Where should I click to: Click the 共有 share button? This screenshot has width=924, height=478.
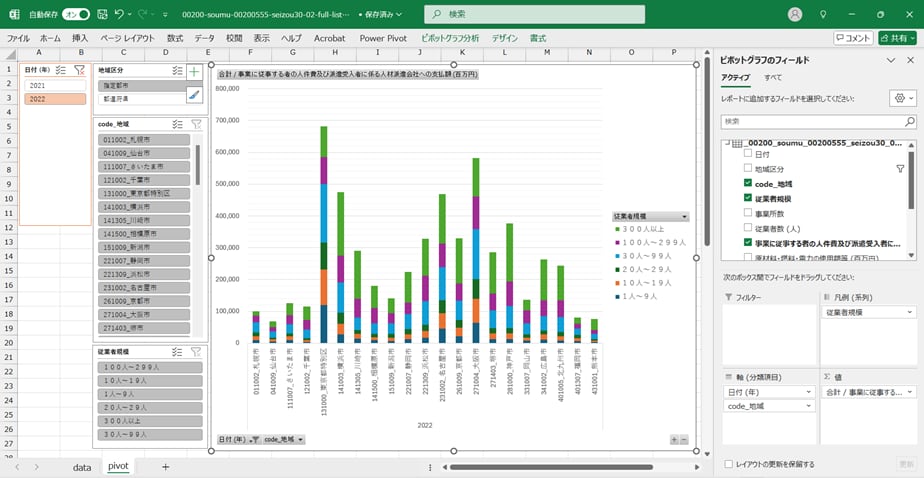pos(897,38)
